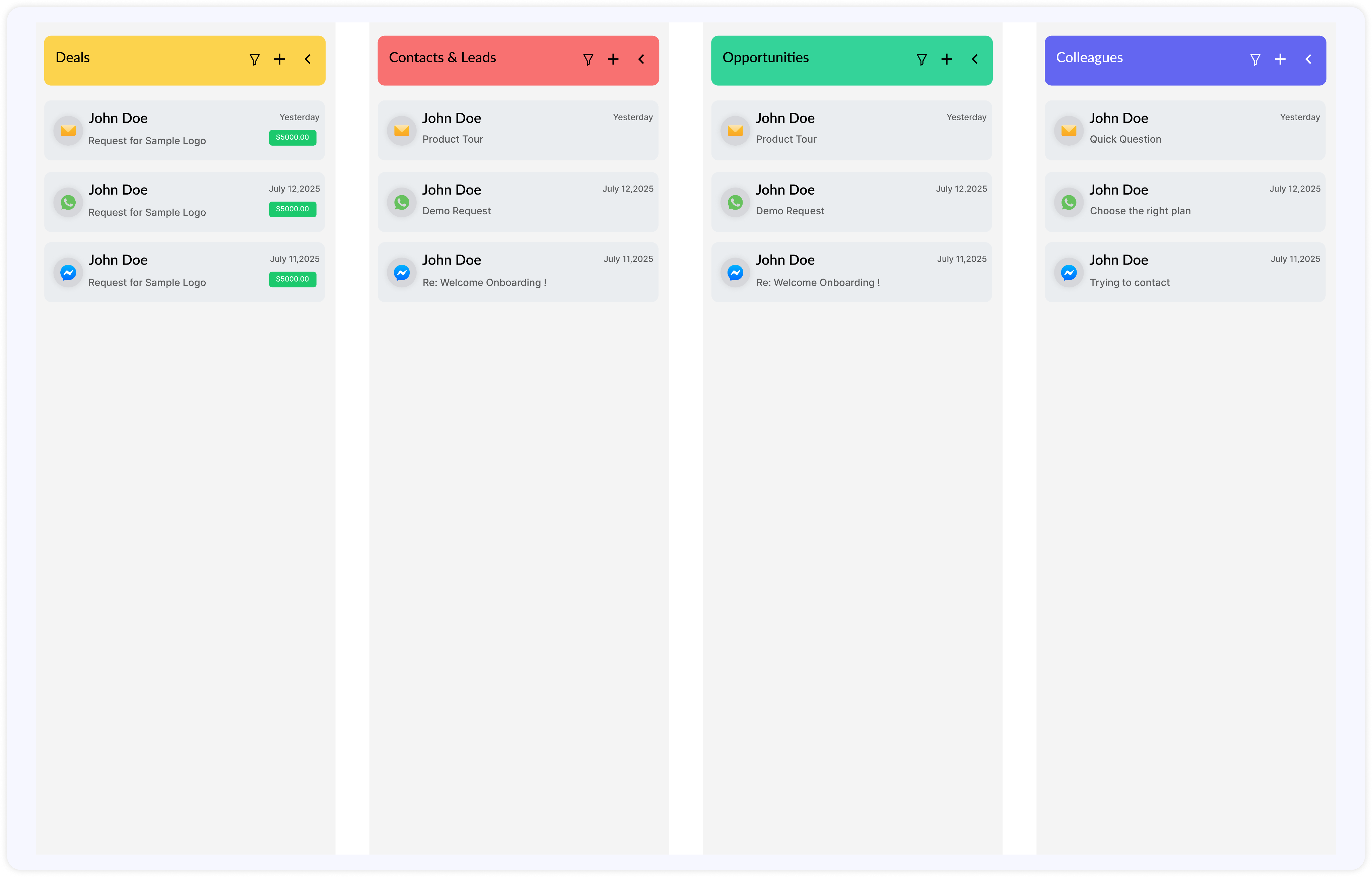Add a new colleague with plus icon
The width and height of the screenshot is (1372, 877).
(1280, 59)
